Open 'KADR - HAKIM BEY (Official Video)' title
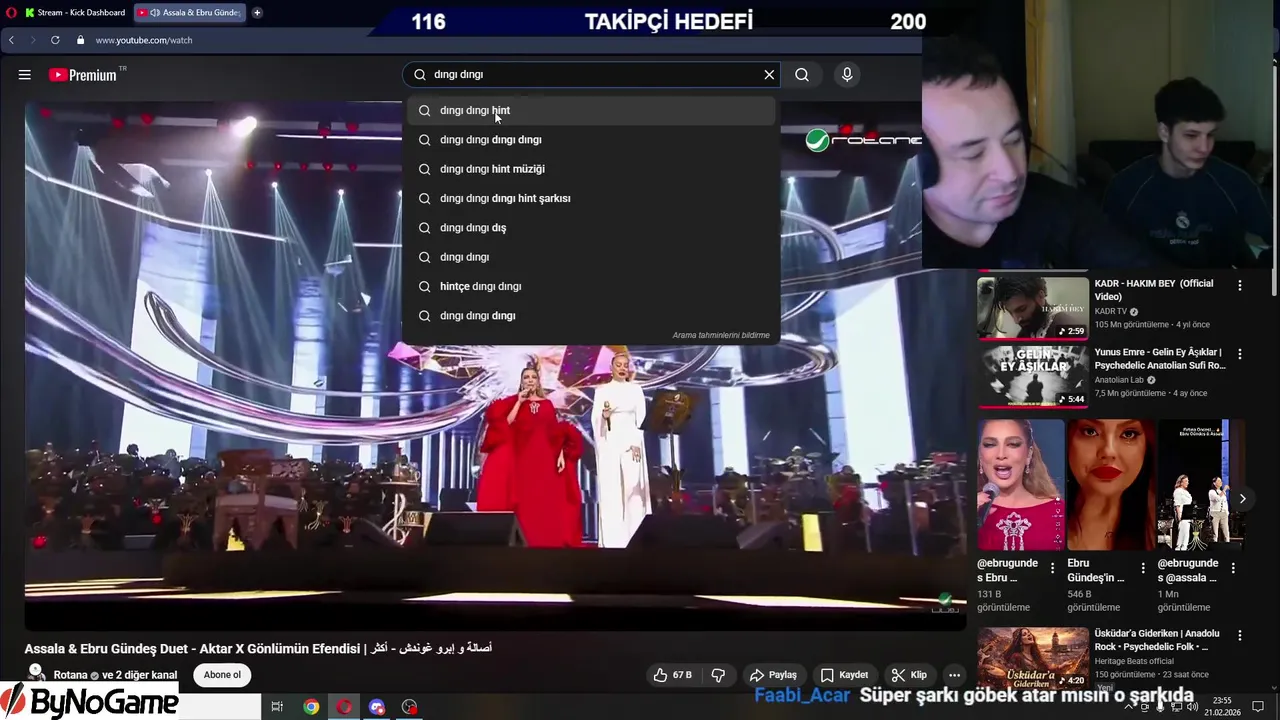 pyautogui.click(x=1153, y=290)
